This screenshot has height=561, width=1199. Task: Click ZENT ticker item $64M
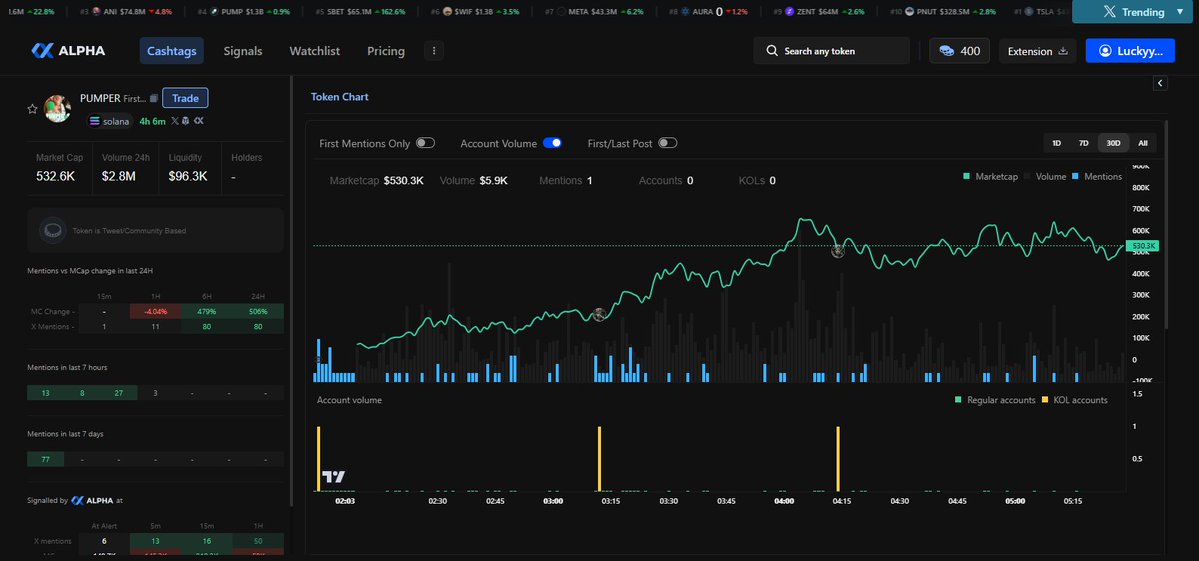tap(818, 11)
